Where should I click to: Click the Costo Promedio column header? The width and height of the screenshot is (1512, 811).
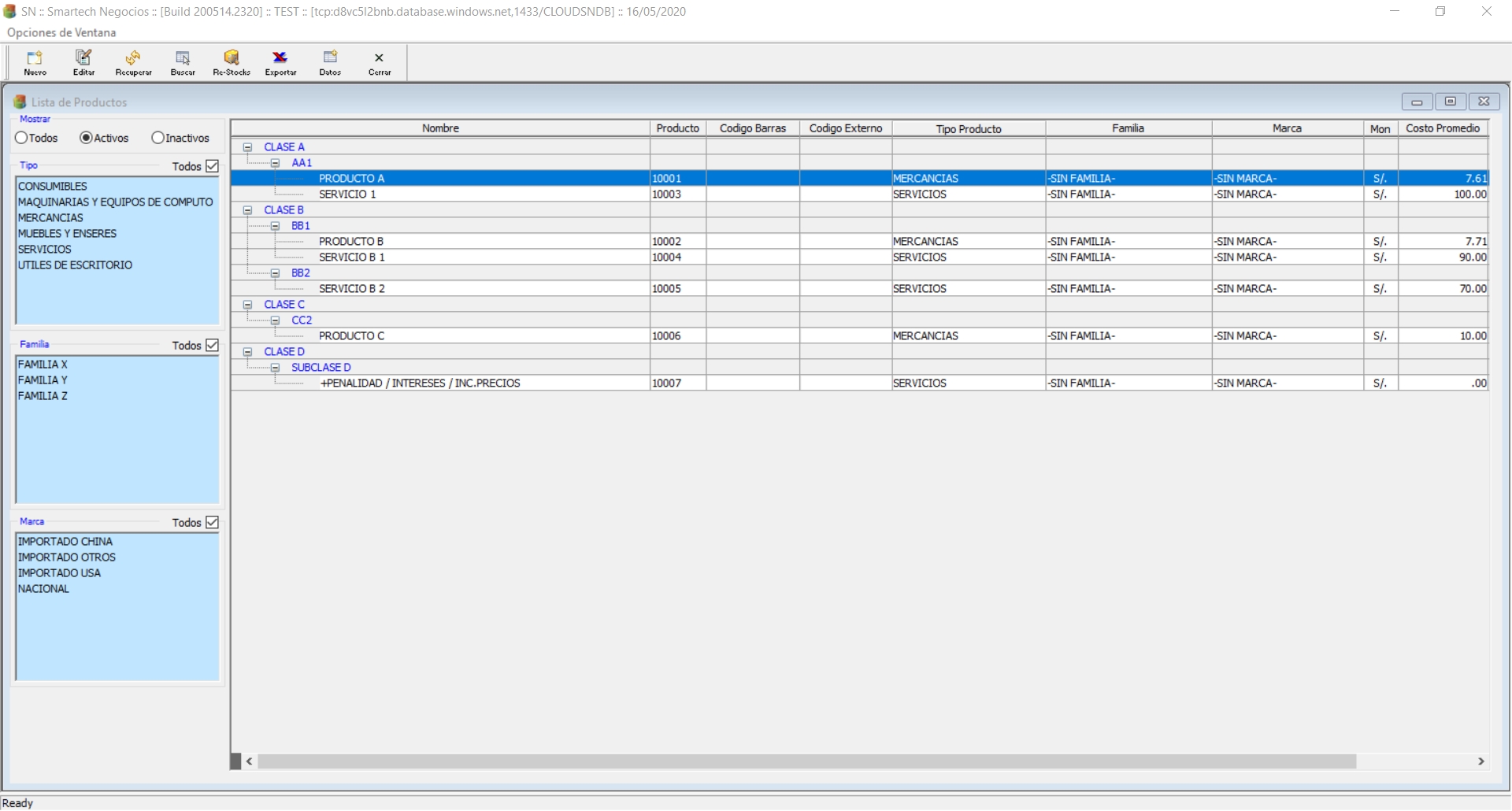(1443, 128)
